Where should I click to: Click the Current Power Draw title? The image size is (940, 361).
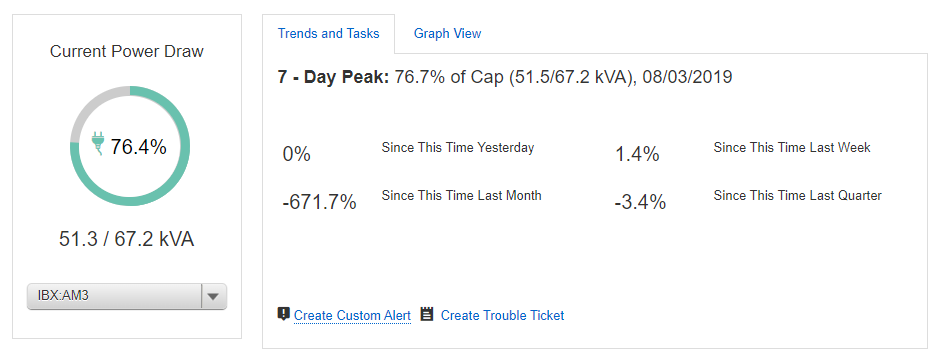click(x=126, y=52)
